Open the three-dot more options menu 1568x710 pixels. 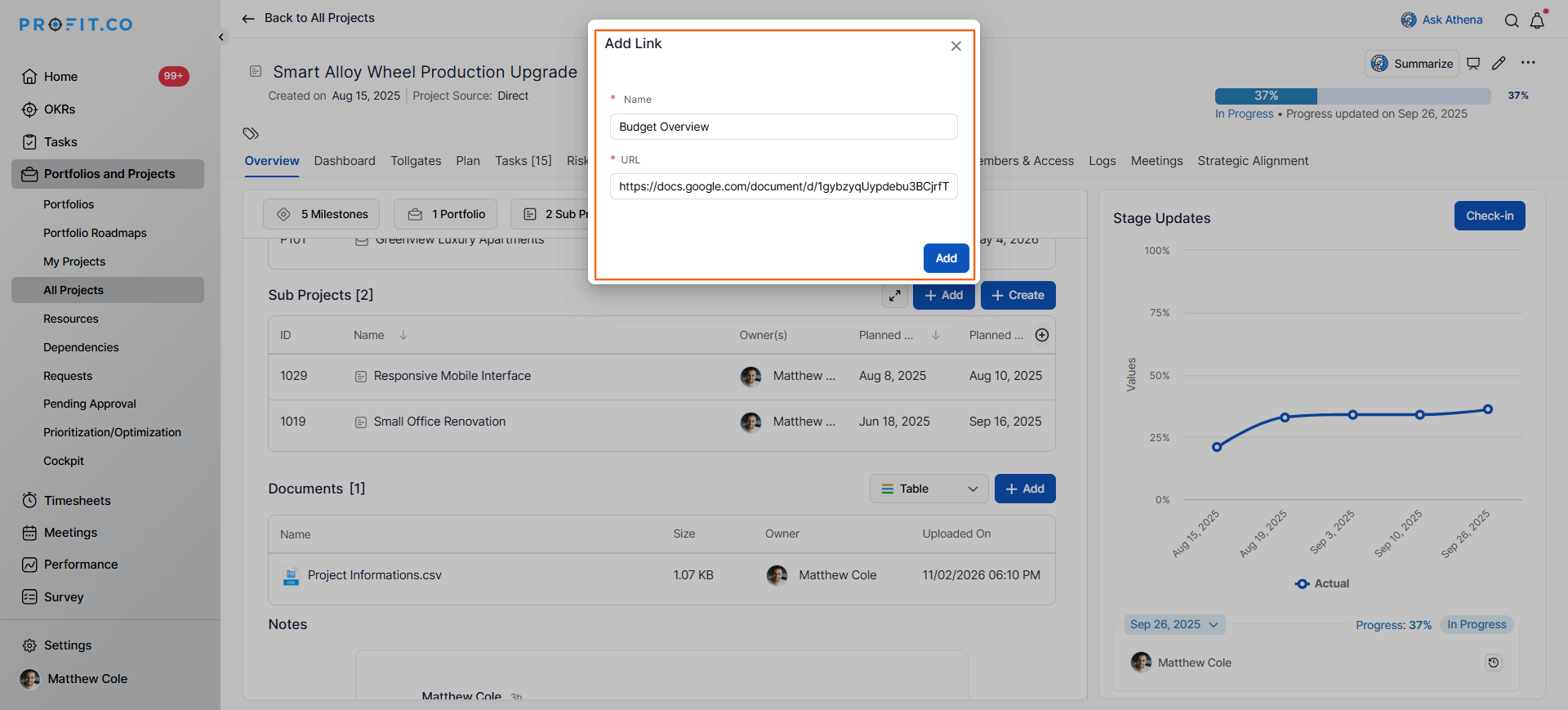[1528, 63]
